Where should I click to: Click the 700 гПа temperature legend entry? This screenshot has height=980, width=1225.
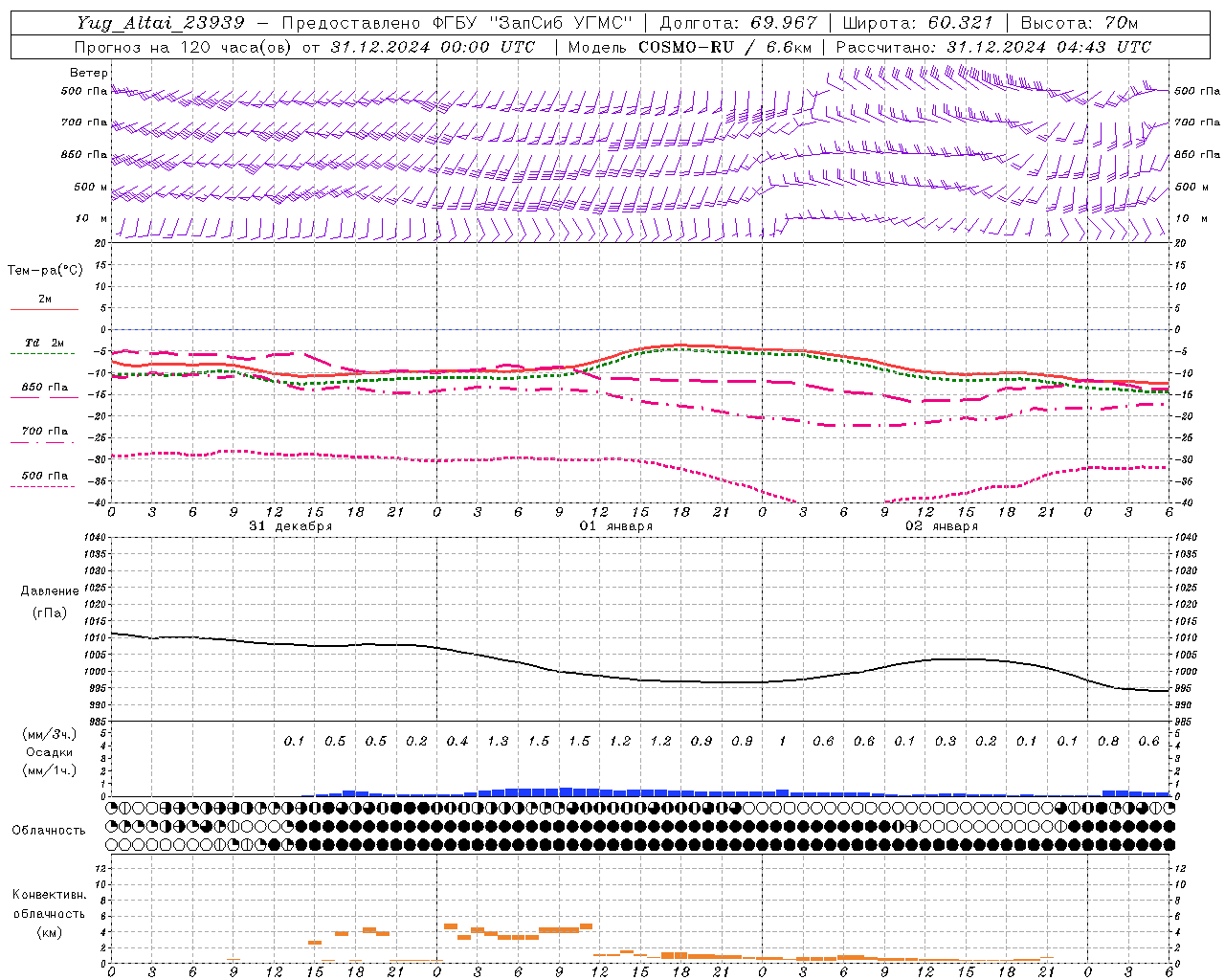coord(45,432)
